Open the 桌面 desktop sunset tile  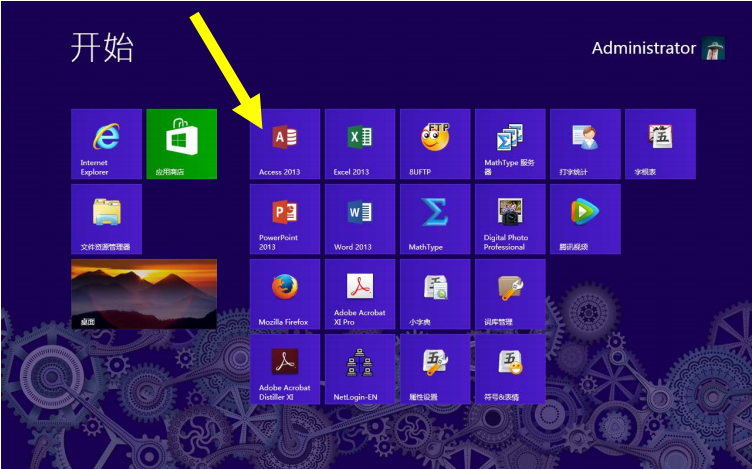coord(144,294)
